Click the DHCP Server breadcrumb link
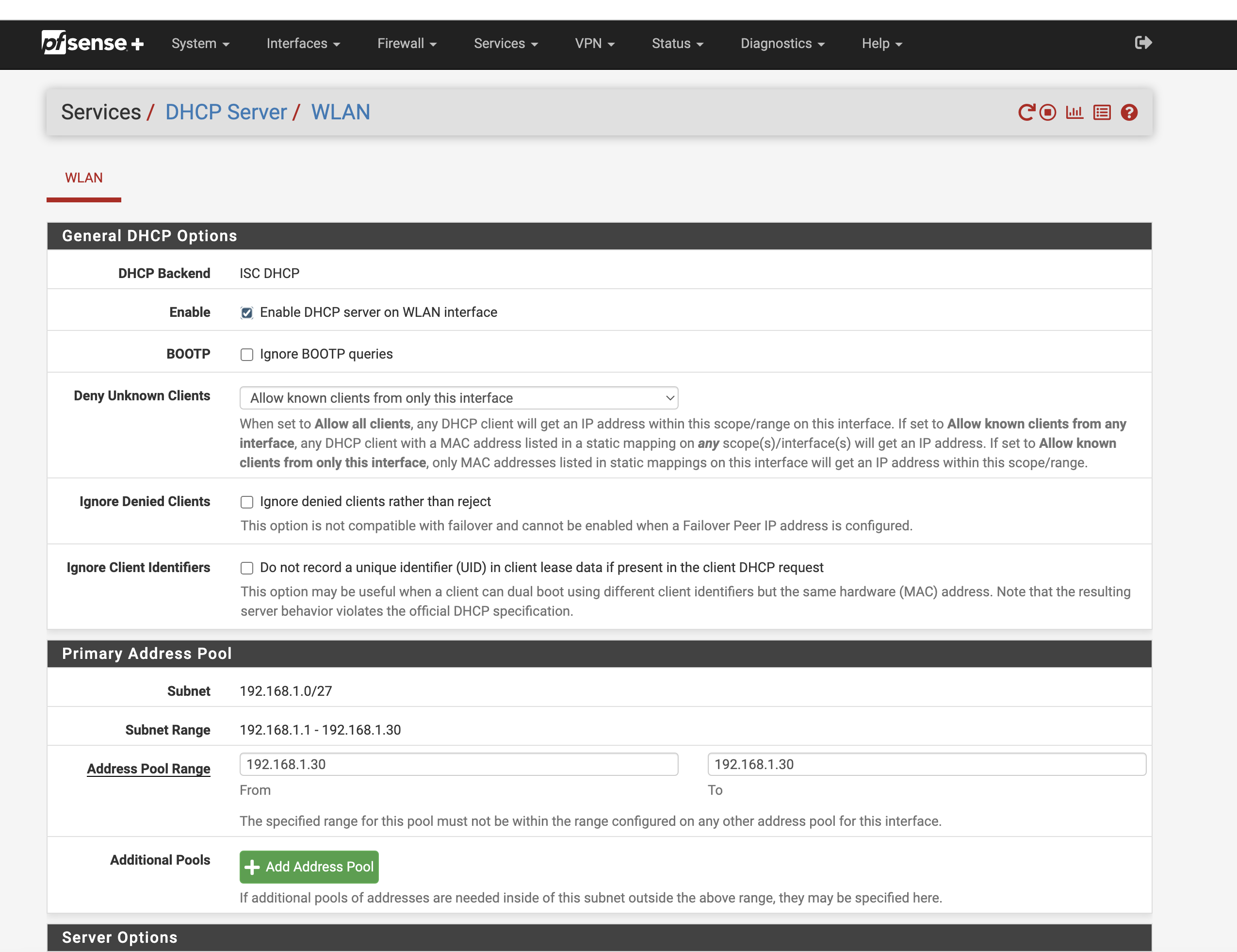Image resolution: width=1237 pixels, height=952 pixels. (226, 112)
